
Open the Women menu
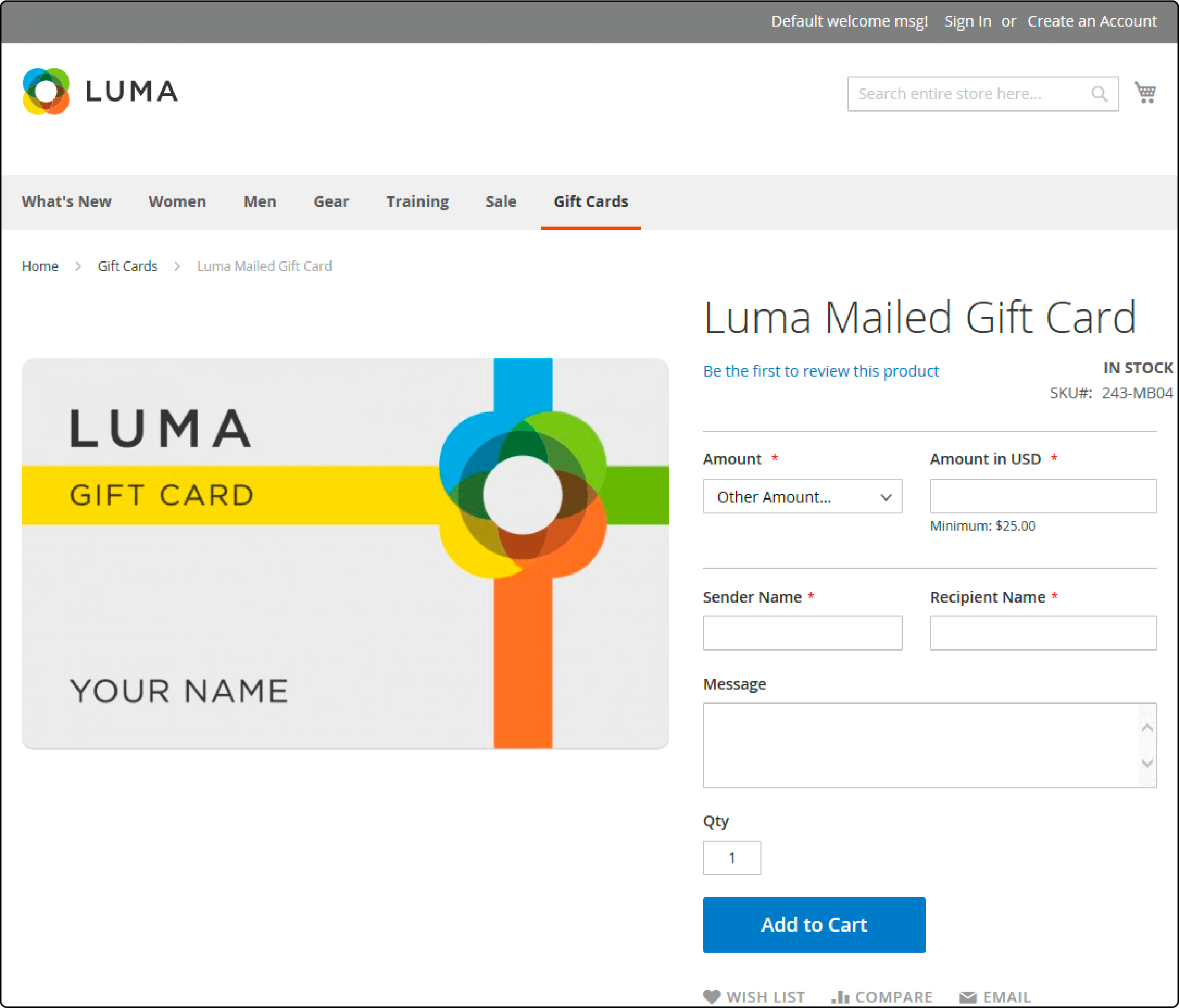click(177, 201)
